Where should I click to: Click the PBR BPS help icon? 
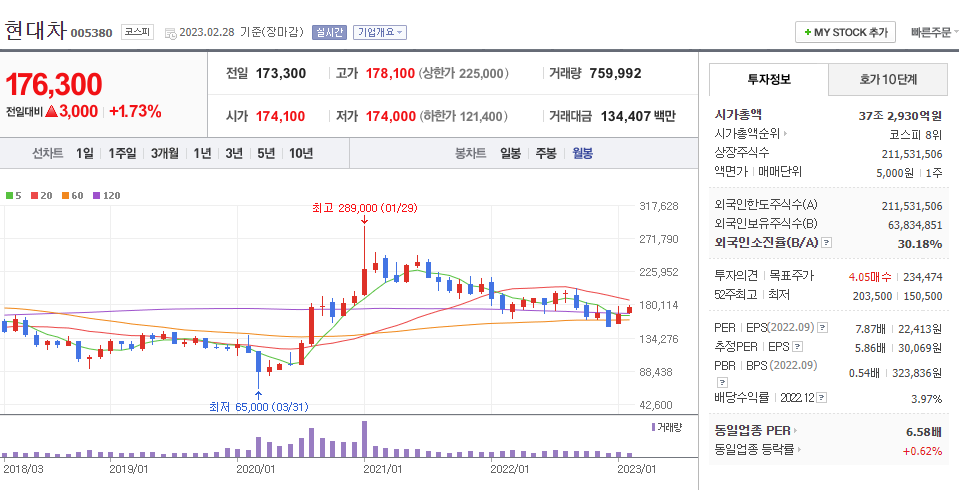click(721, 382)
